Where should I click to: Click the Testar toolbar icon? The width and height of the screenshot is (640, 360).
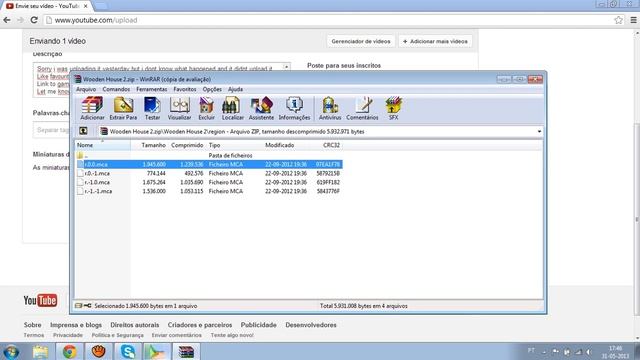click(152, 108)
